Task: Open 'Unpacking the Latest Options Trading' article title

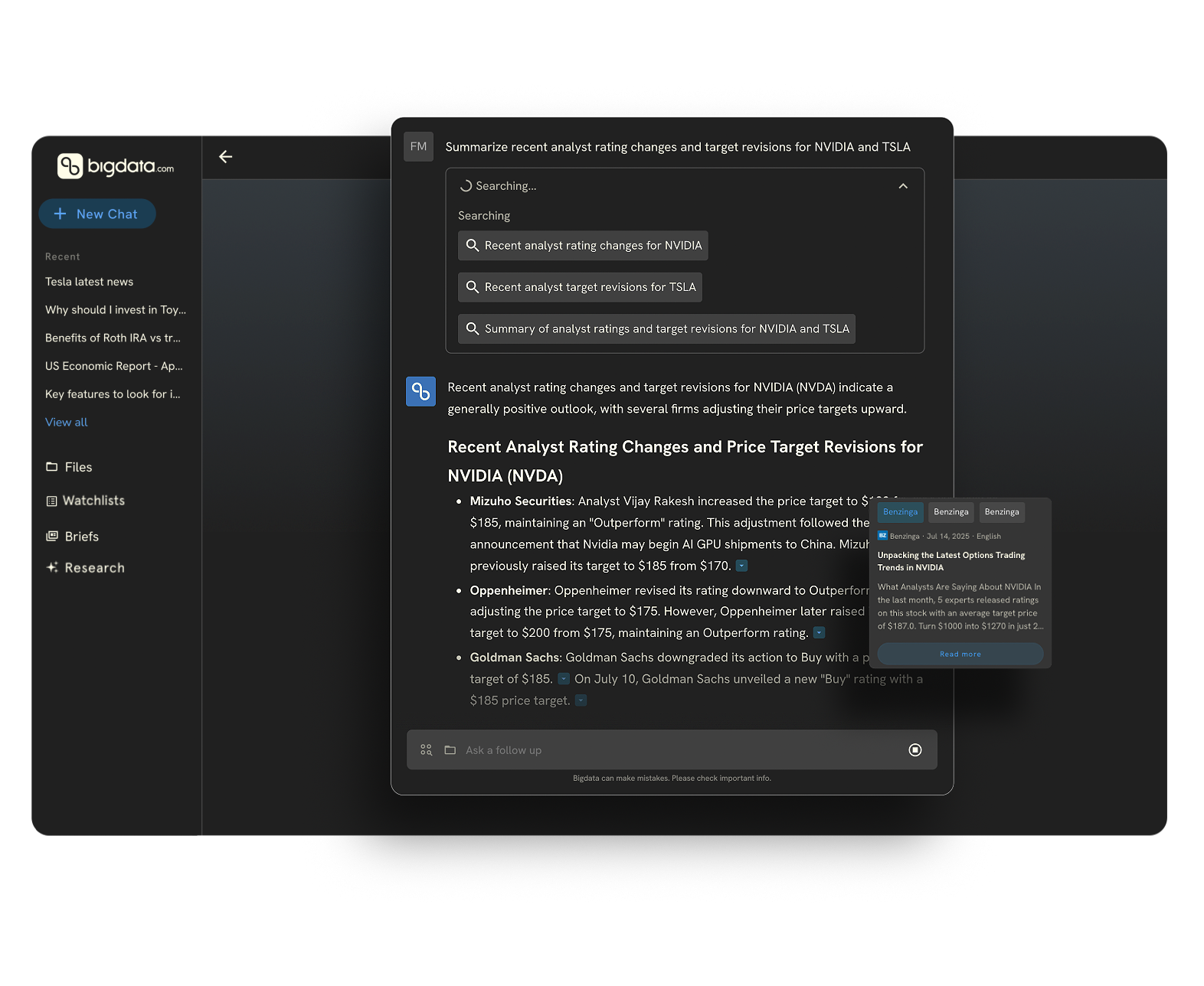Action: pyautogui.click(x=951, y=561)
